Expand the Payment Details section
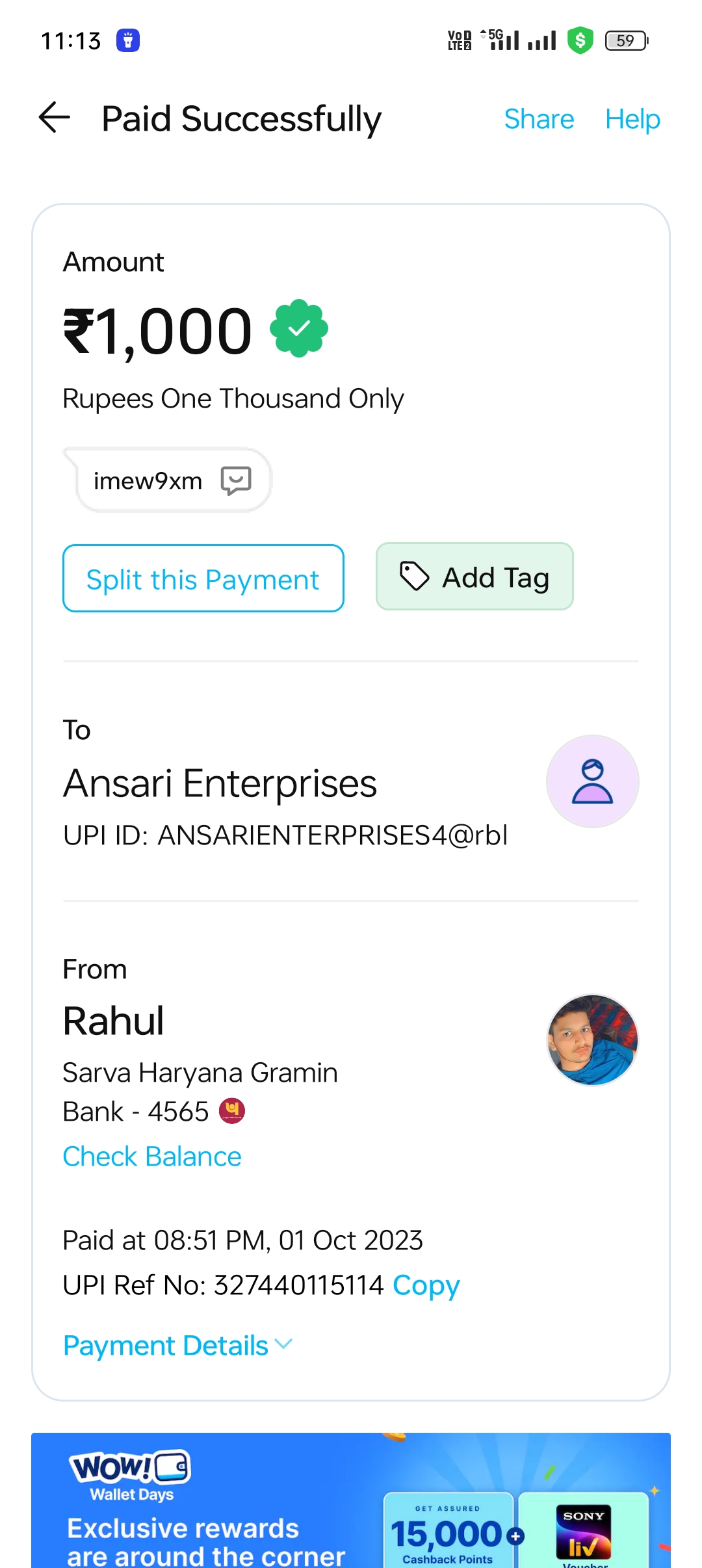The height and width of the screenshot is (1568, 702). click(x=177, y=1345)
